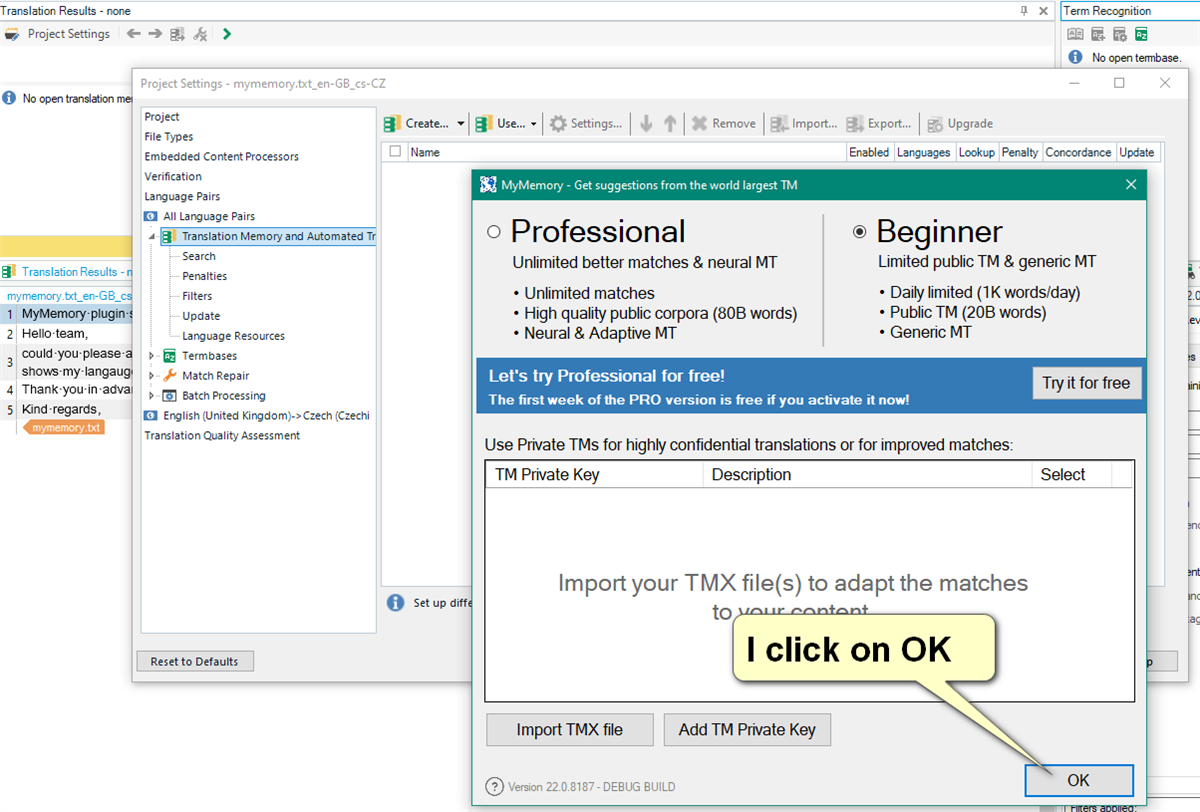The image size is (1200, 812).
Task: Click the Project Settings toolbar icon
Action: pos(12,34)
